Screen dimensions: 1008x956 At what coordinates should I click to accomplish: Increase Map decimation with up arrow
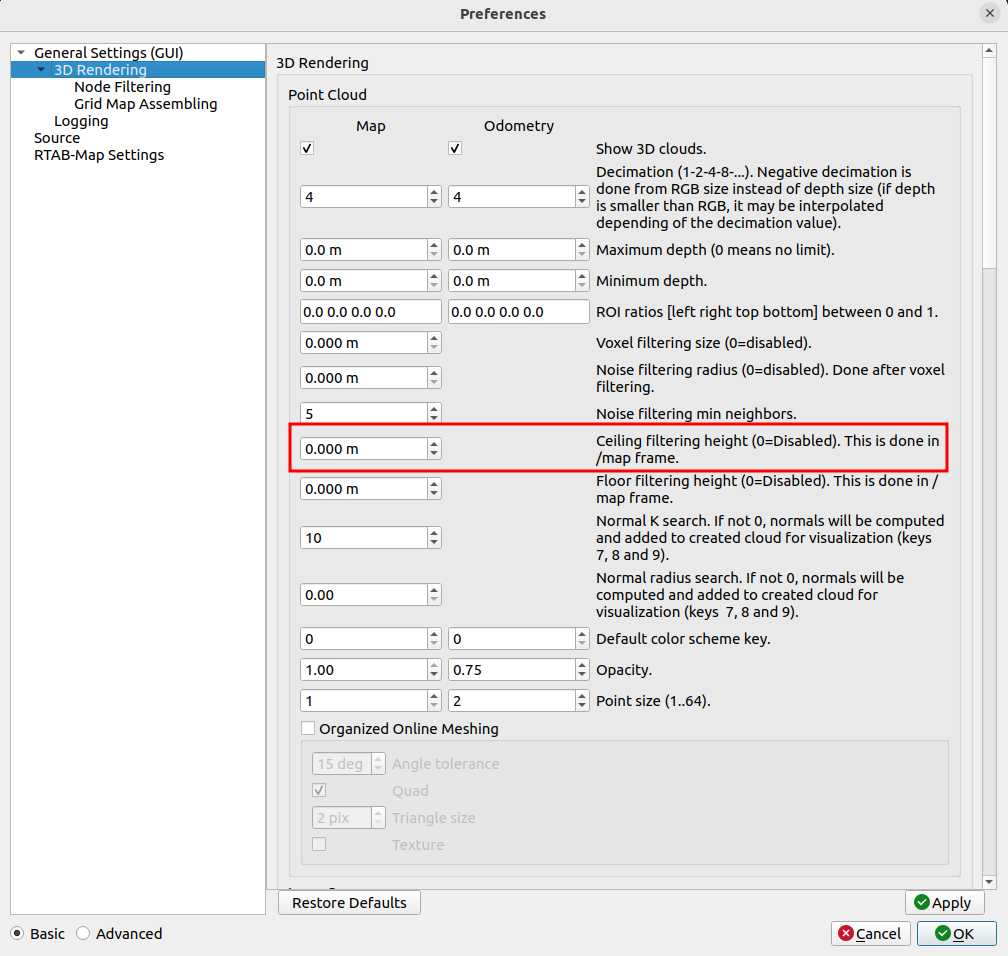pos(434,192)
